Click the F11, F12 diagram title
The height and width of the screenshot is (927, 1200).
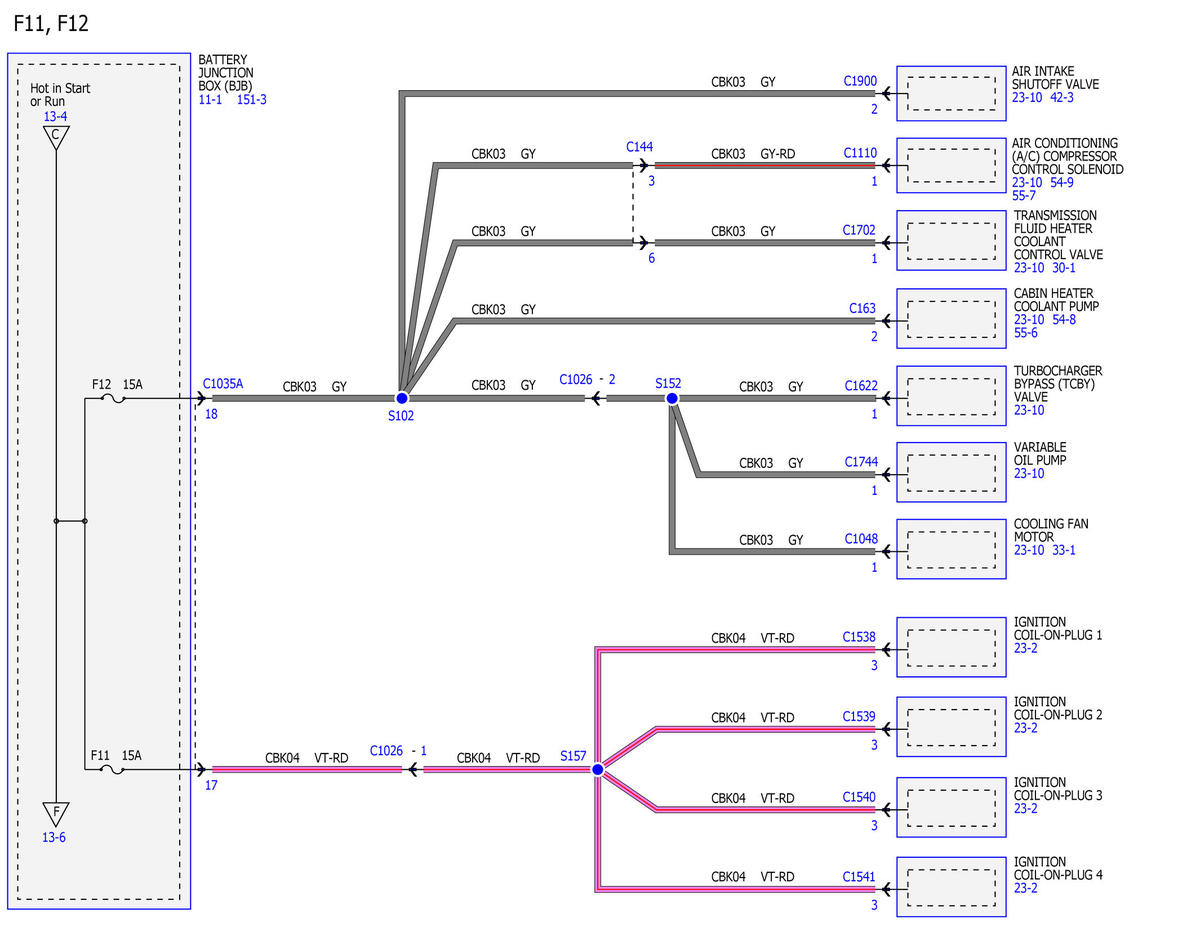(x=51, y=23)
